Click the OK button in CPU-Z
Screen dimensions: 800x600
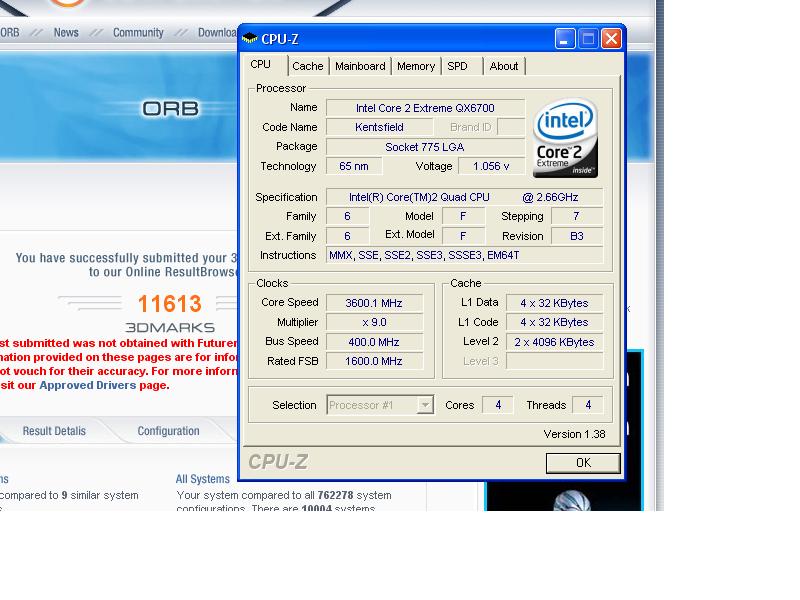(x=583, y=463)
